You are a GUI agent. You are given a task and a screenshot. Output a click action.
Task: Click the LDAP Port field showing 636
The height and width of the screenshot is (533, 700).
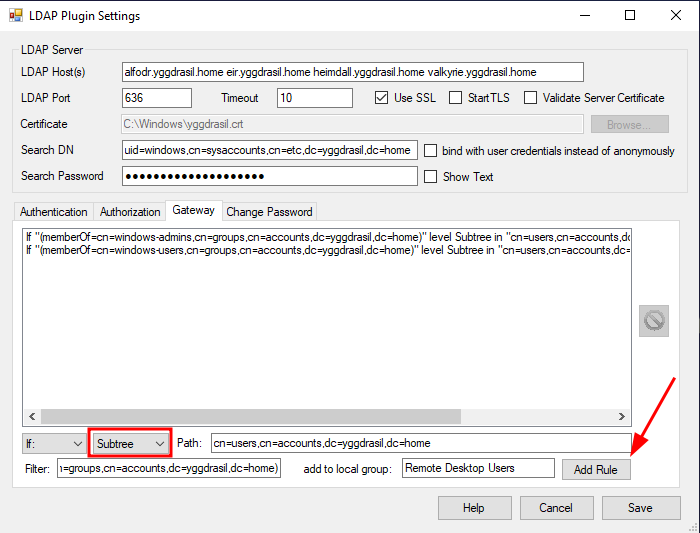tap(157, 98)
